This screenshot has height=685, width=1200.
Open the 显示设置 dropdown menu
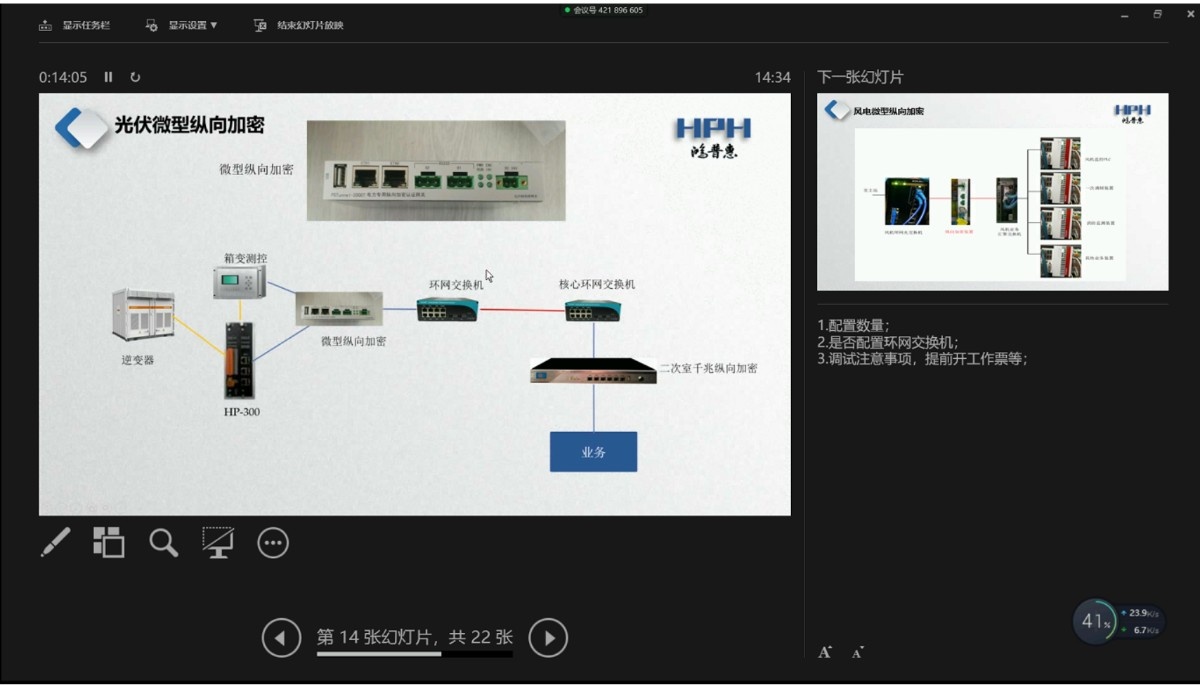pyautogui.click(x=181, y=25)
